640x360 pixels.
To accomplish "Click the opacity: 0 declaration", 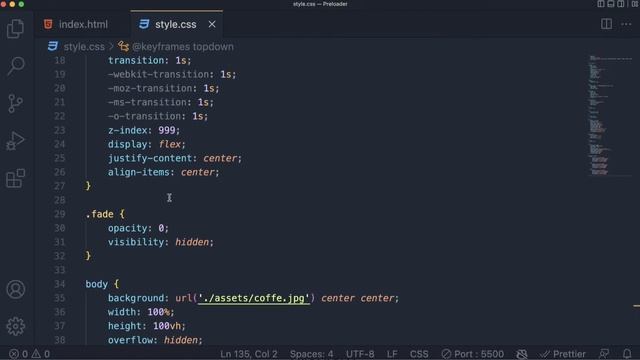I will tap(138, 228).
